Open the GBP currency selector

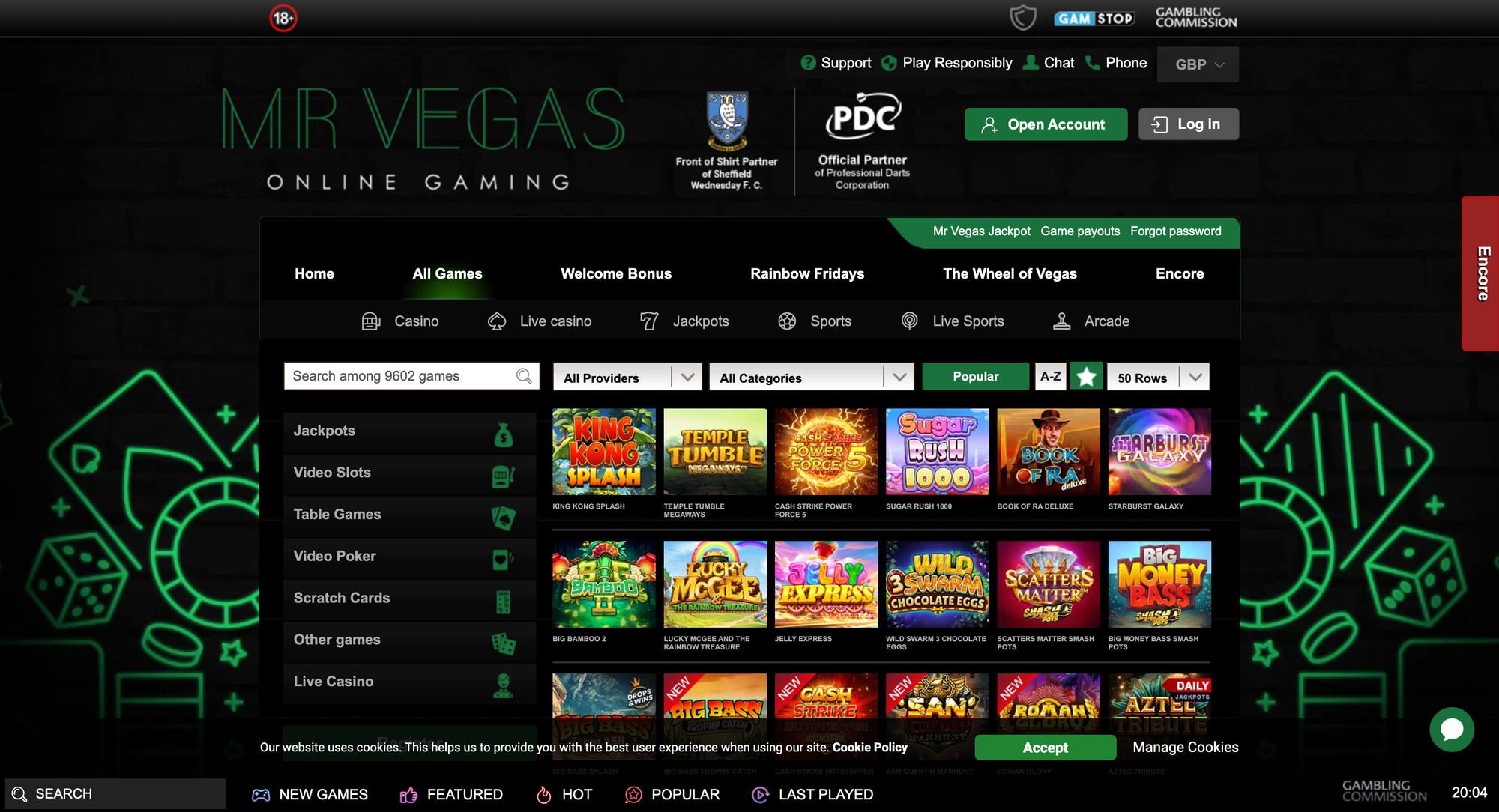1198,64
